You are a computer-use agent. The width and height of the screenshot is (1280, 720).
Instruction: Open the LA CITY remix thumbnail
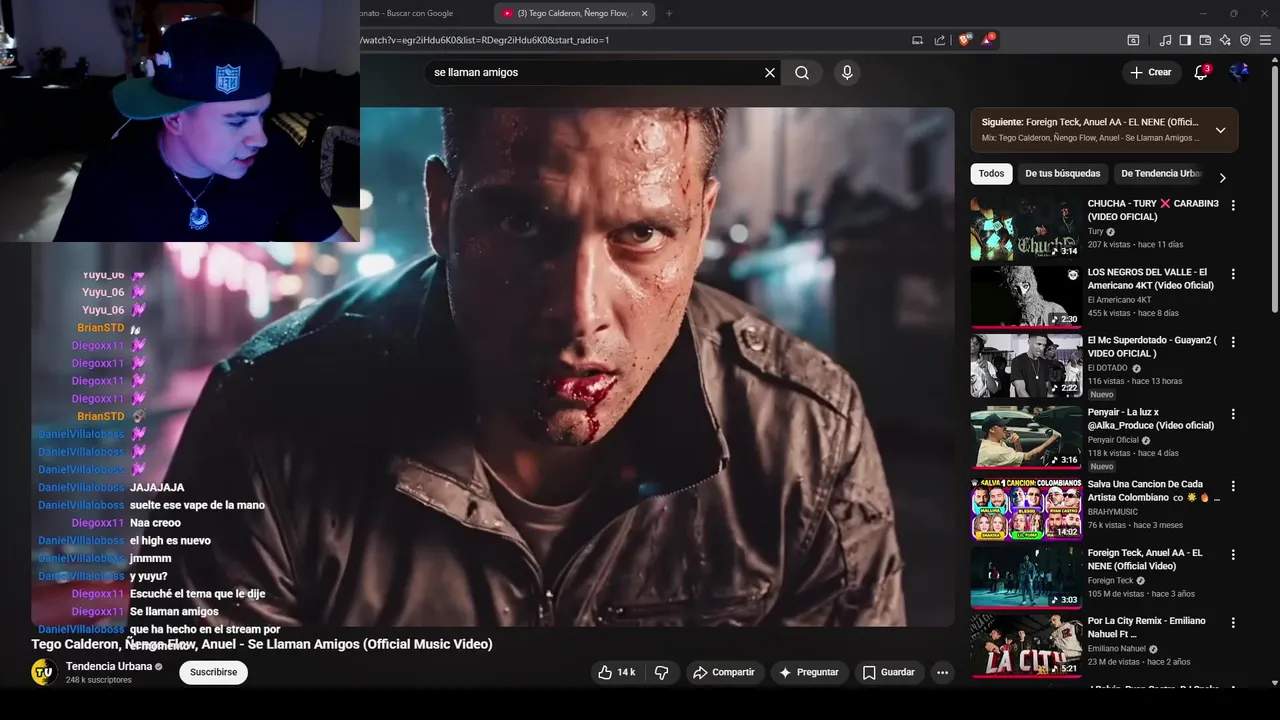(1026, 646)
